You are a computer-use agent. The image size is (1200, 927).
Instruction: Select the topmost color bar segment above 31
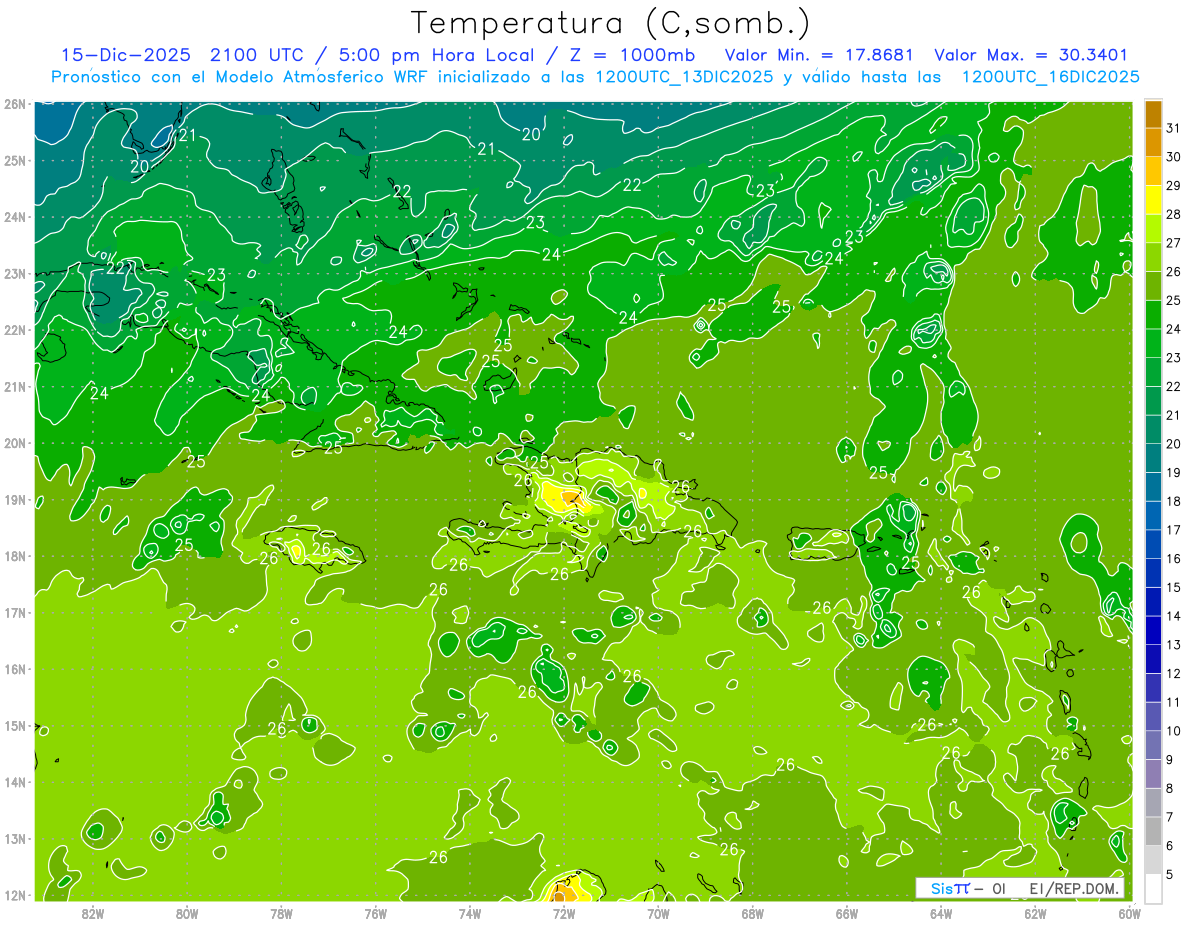1153,114
